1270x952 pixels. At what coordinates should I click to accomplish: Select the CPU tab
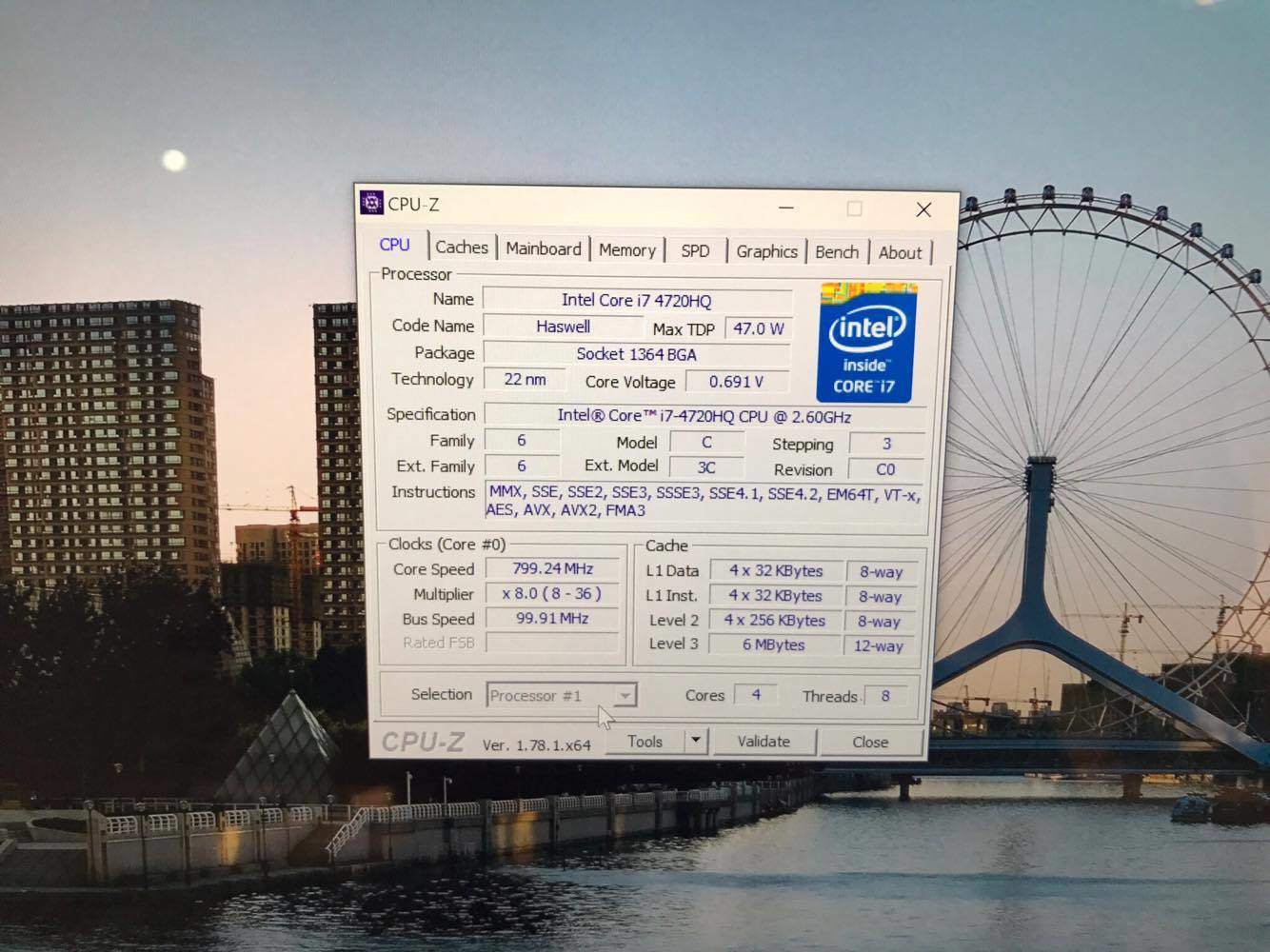[394, 245]
